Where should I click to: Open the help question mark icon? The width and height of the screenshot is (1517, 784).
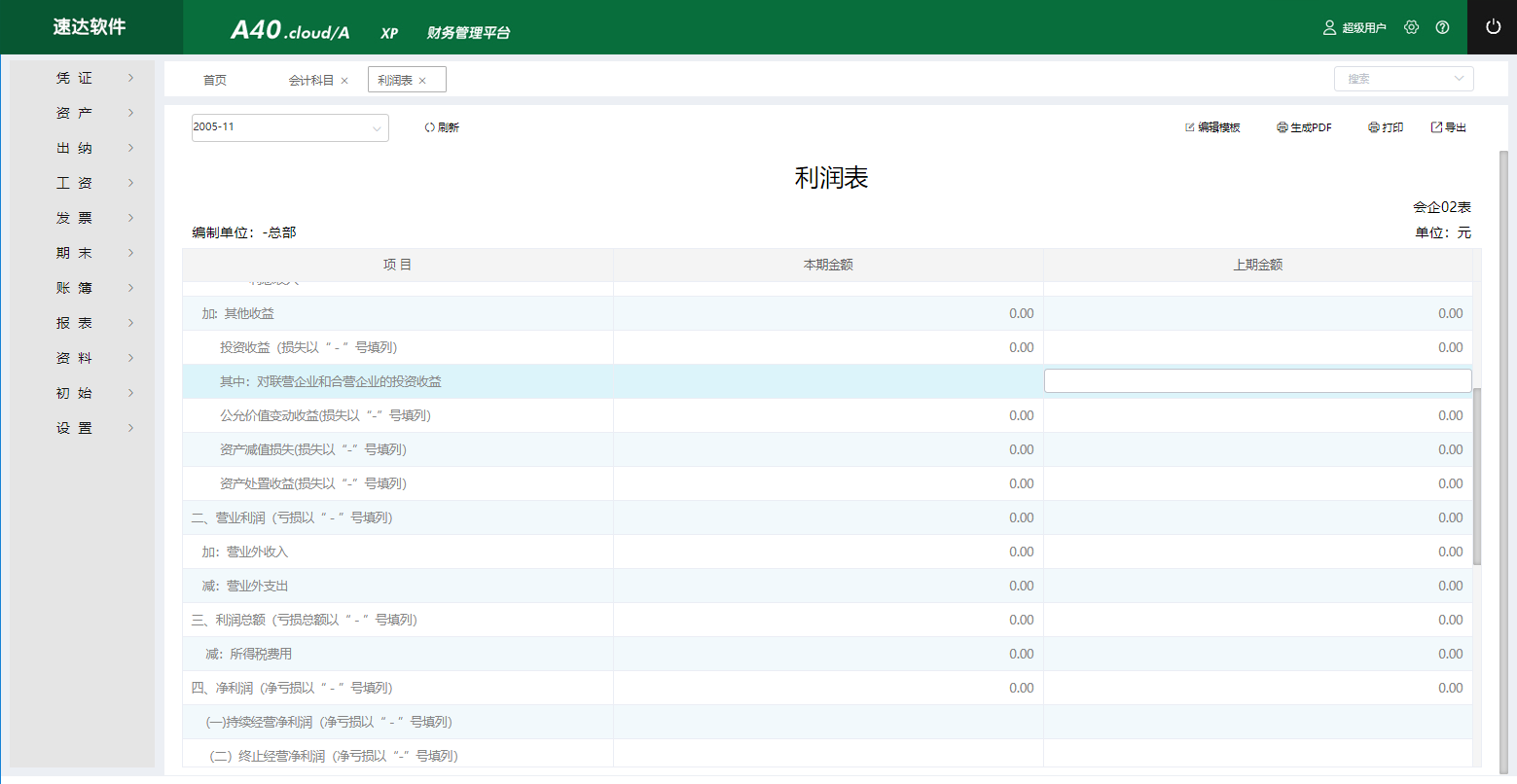point(1442,27)
